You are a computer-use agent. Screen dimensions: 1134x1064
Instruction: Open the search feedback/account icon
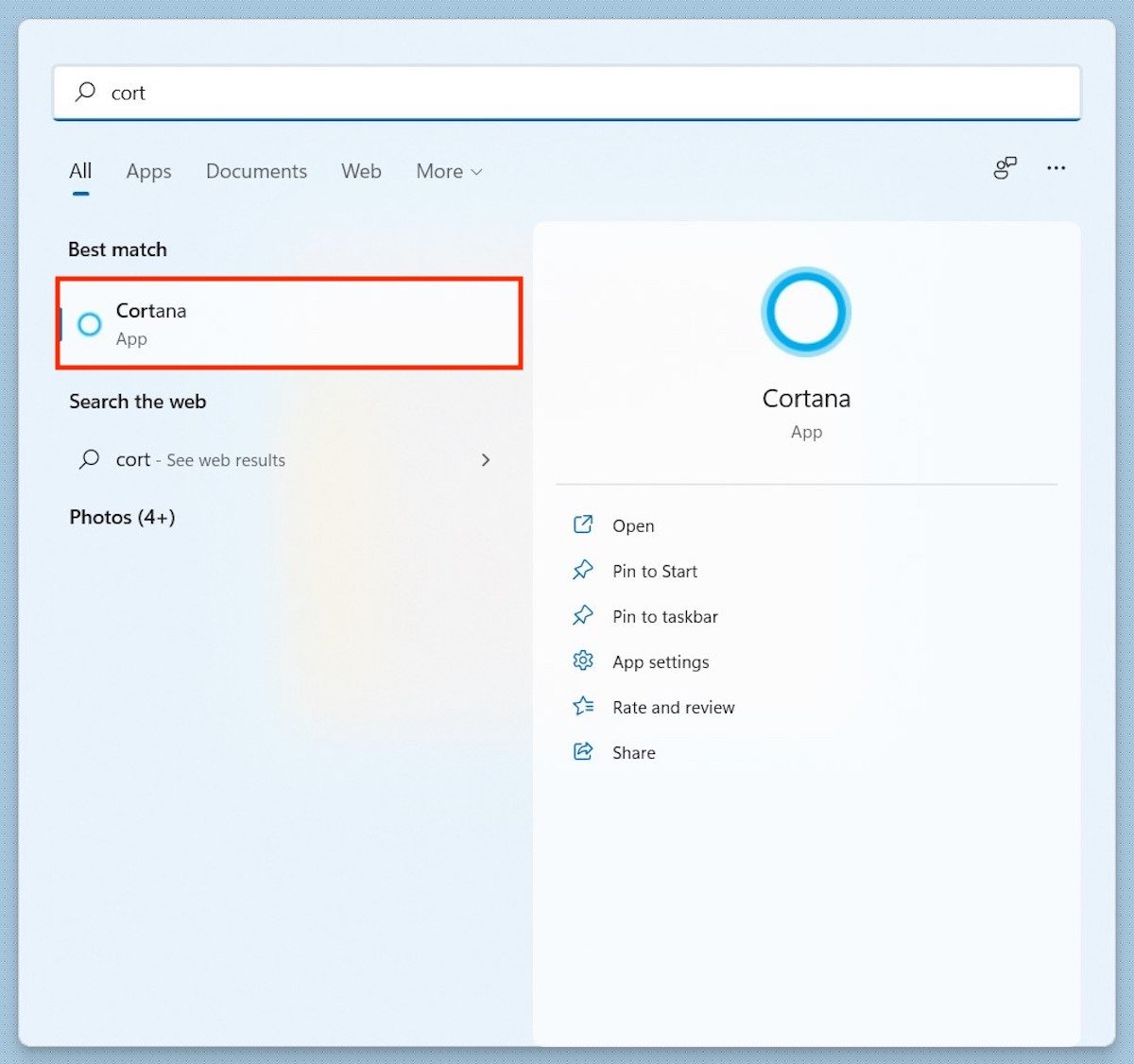(x=1005, y=168)
